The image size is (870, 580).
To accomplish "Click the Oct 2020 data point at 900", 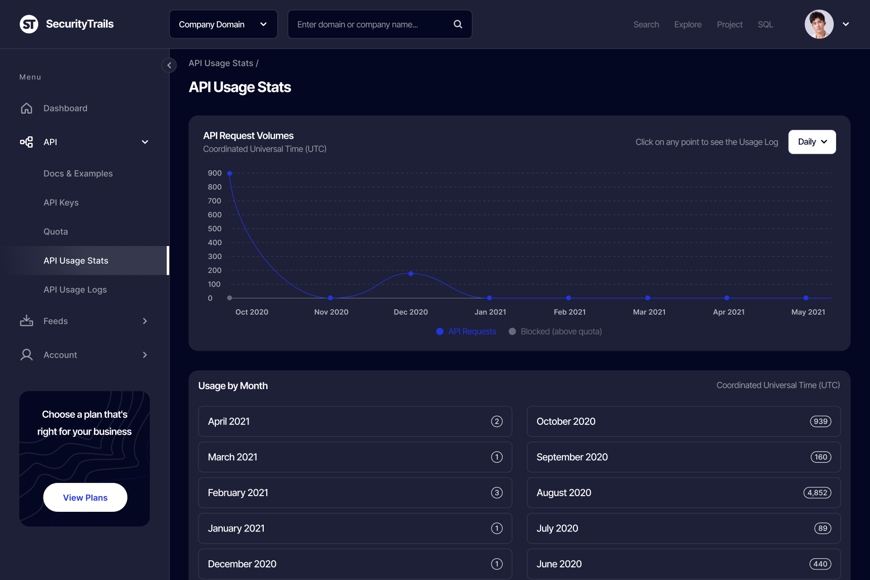I will pos(230,173).
